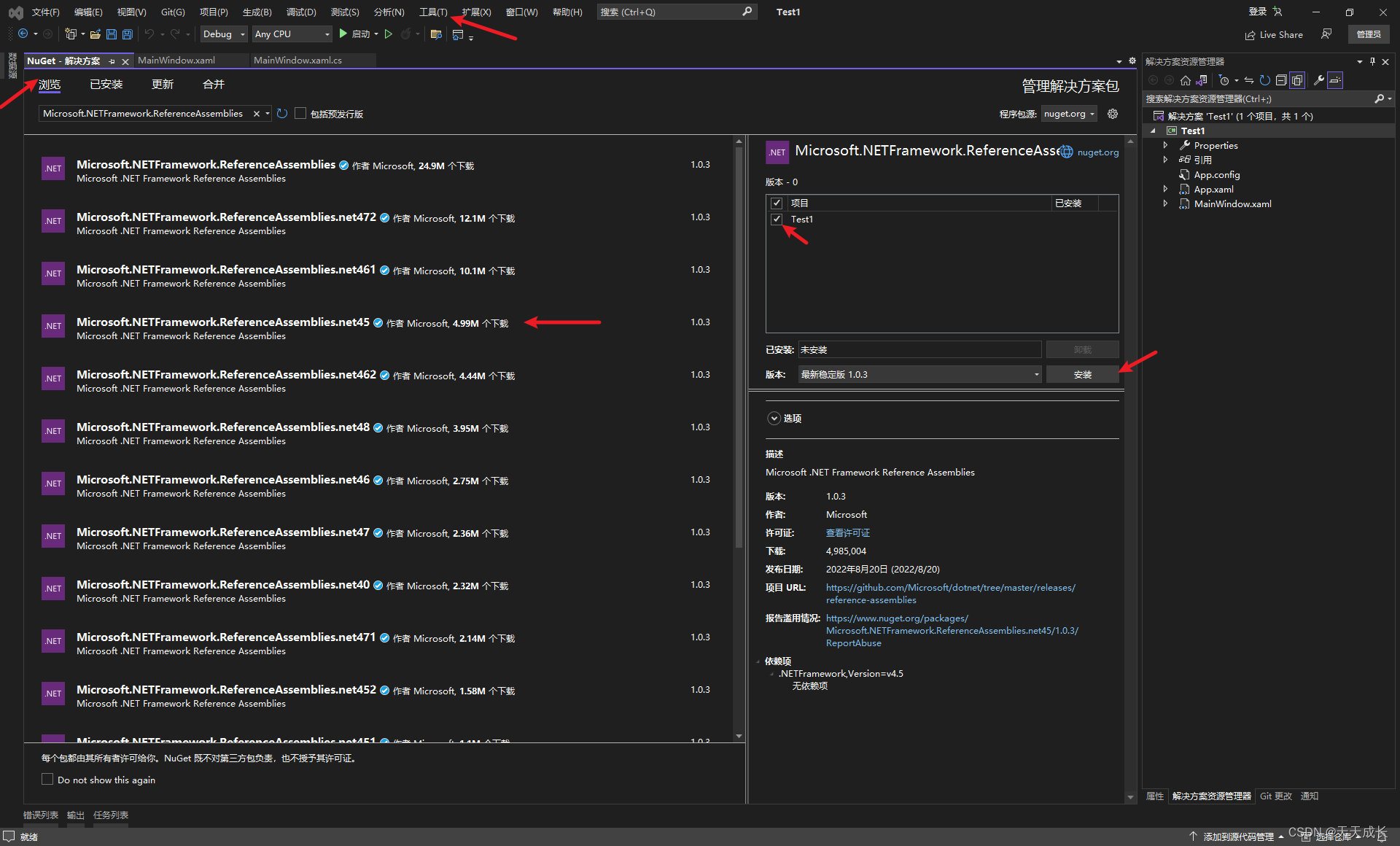This screenshot has height=846, width=1400.
Task: Expand the references node in the tree
Action: 1165,160
